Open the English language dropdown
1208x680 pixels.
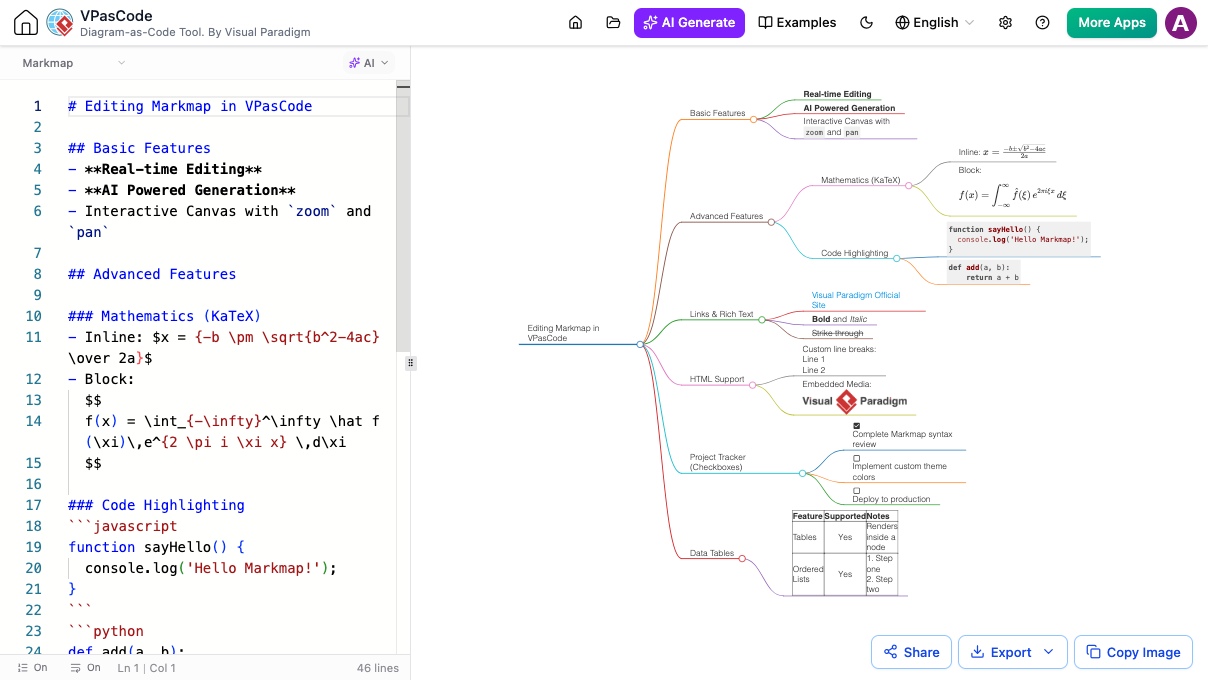(x=935, y=23)
